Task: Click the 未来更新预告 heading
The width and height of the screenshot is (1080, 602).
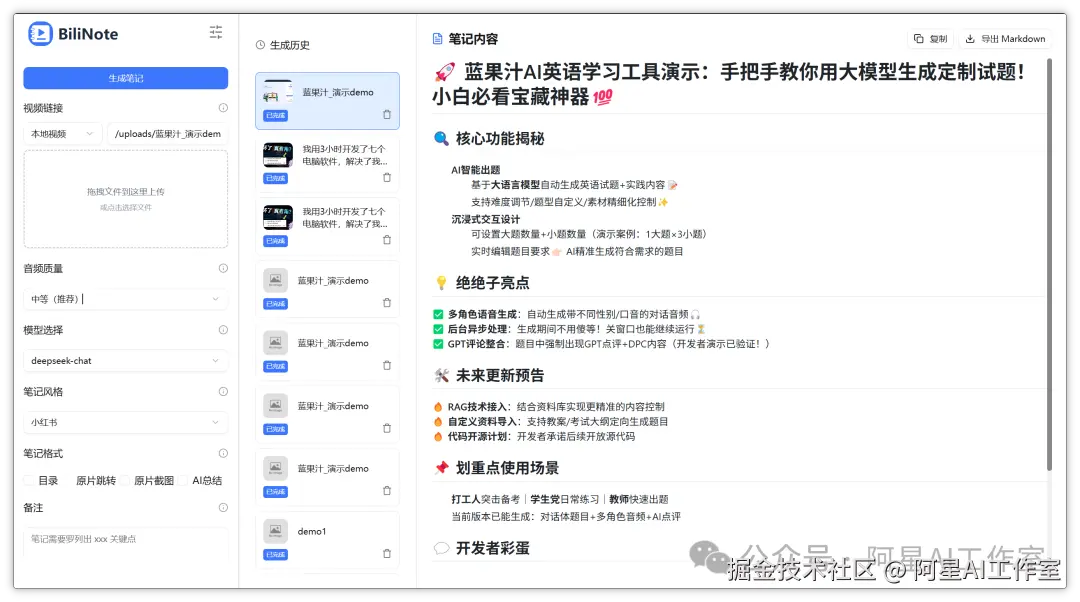Action: 499,375
